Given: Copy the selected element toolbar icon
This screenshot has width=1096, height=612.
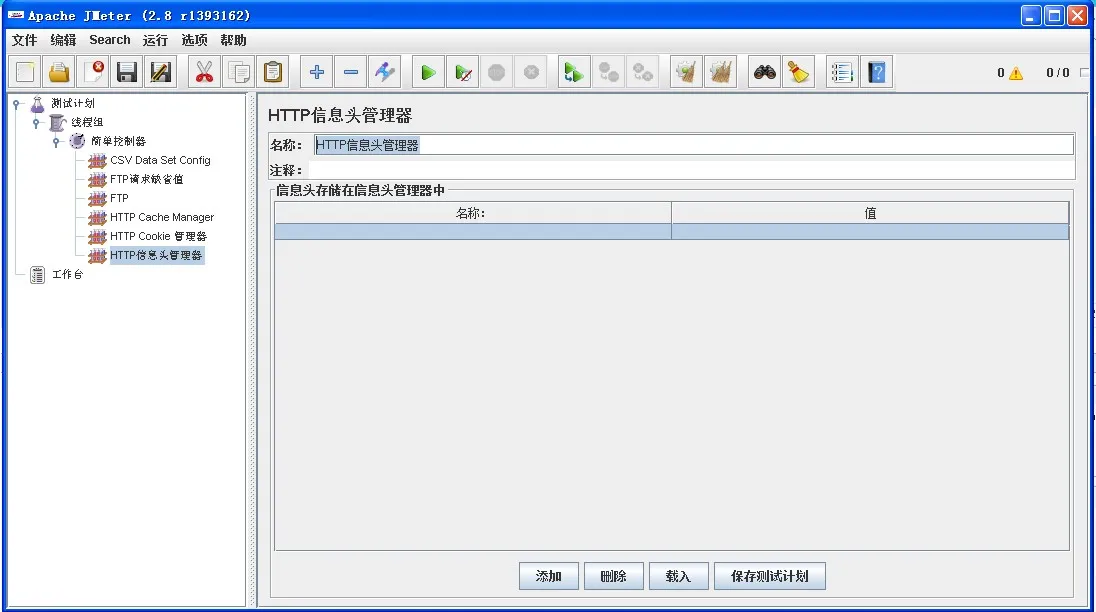Looking at the screenshot, I should click(x=238, y=72).
